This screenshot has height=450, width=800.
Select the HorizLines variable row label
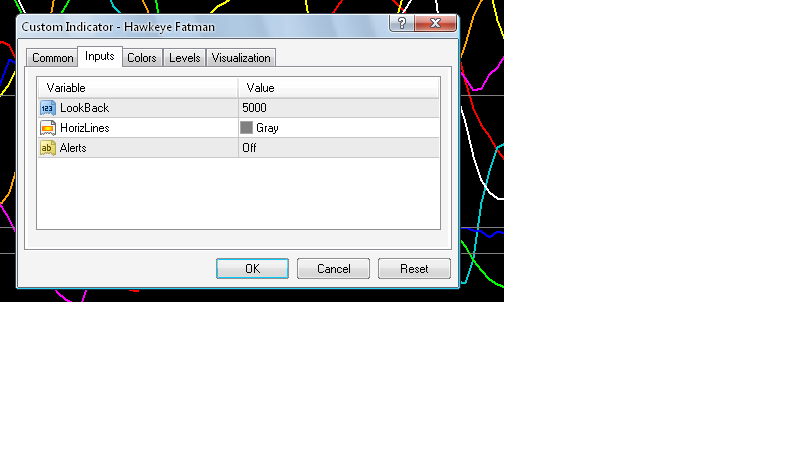[85, 128]
